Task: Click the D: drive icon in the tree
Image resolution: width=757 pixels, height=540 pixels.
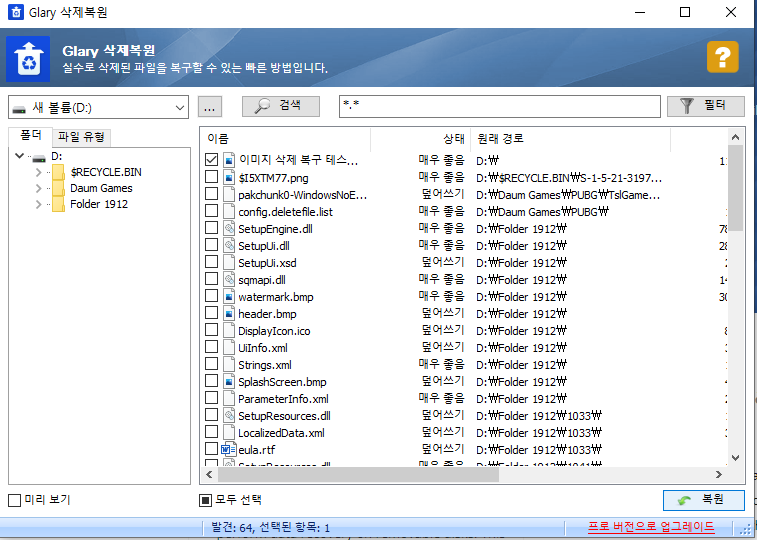Action: pos(39,157)
